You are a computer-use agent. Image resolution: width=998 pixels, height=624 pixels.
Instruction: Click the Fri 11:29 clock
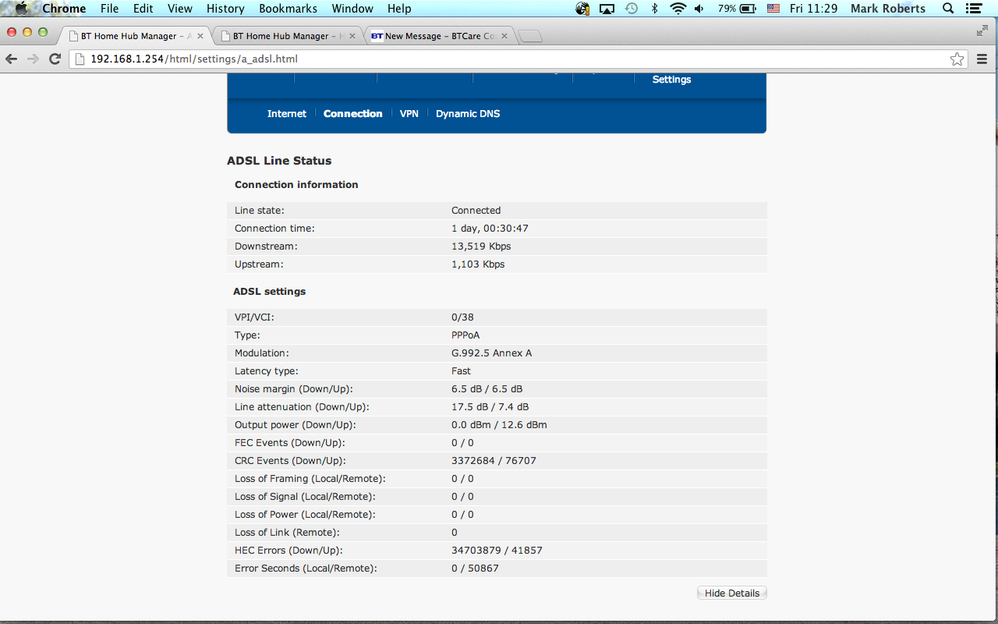click(813, 9)
